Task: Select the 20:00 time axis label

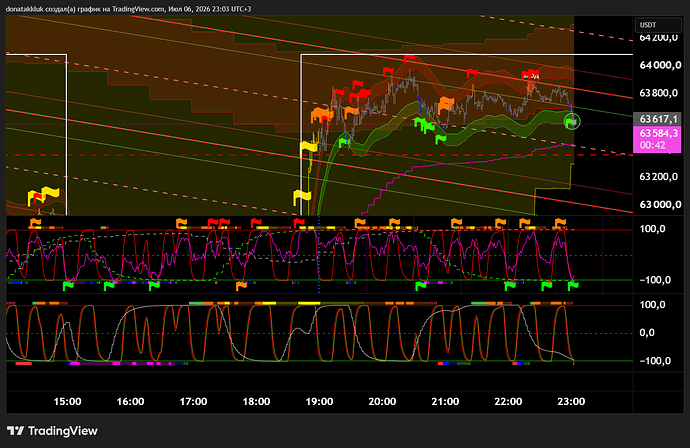Action: (x=382, y=401)
